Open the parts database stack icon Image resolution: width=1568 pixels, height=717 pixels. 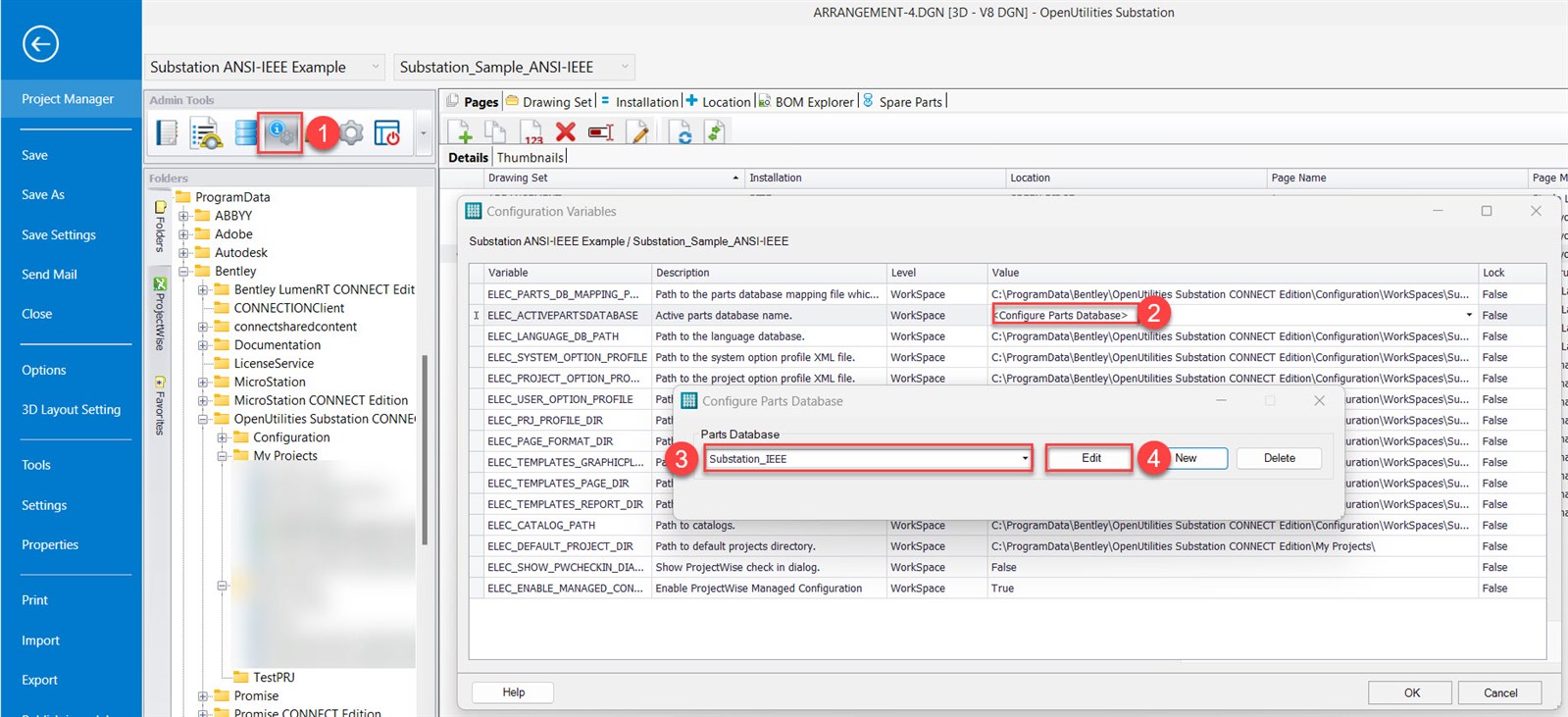click(x=245, y=132)
